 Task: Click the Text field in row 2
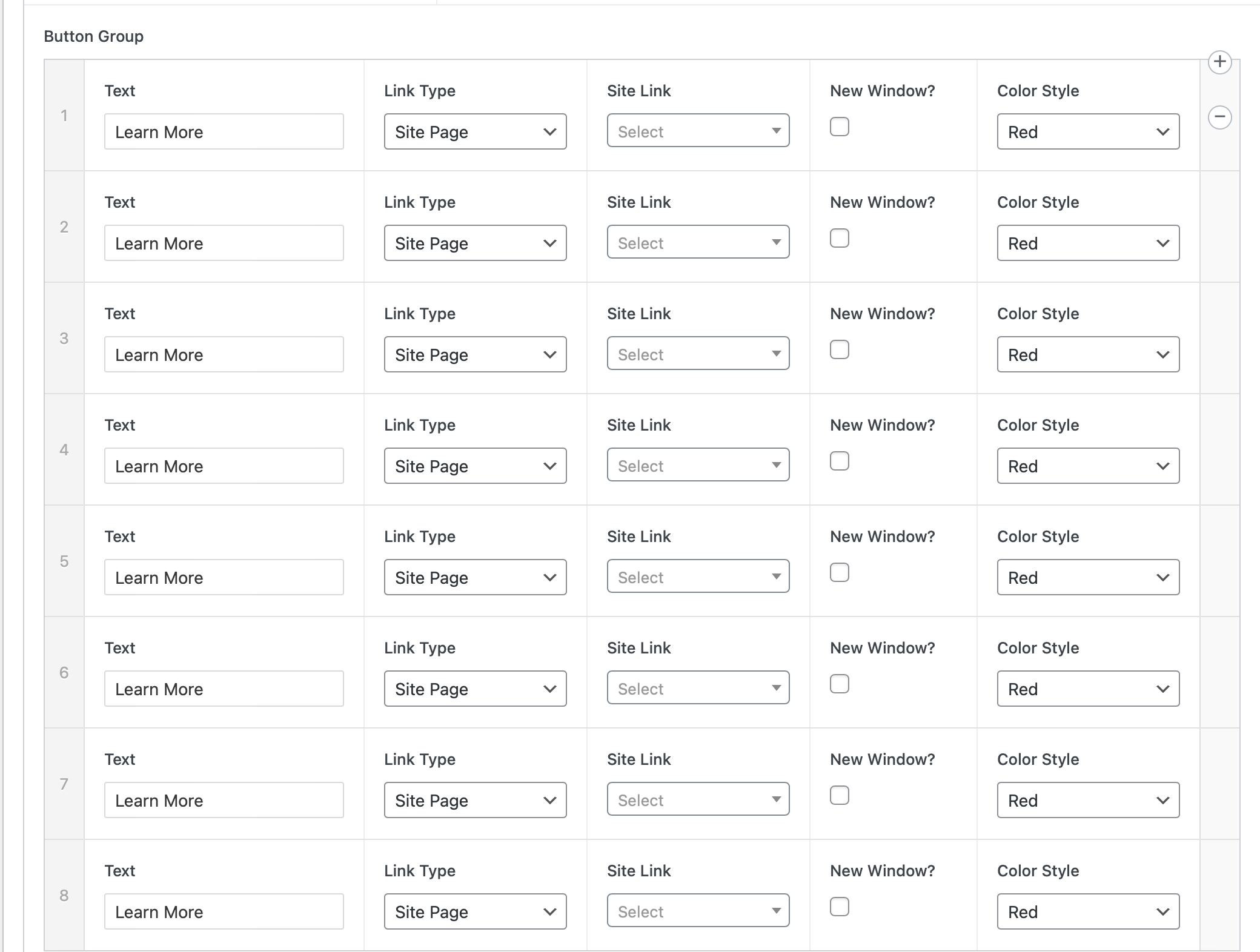[224, 243]
